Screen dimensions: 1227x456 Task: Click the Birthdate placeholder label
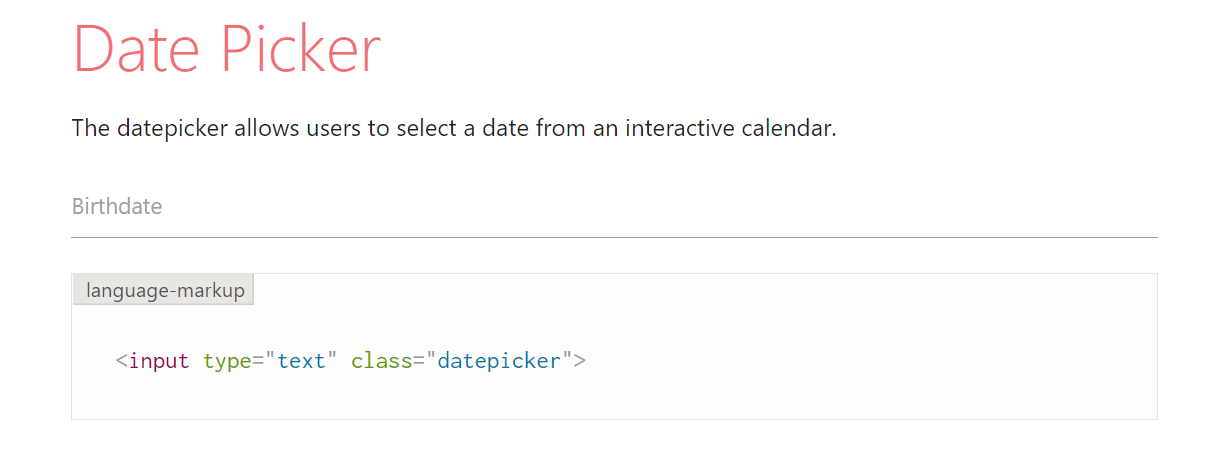(117, 207)
